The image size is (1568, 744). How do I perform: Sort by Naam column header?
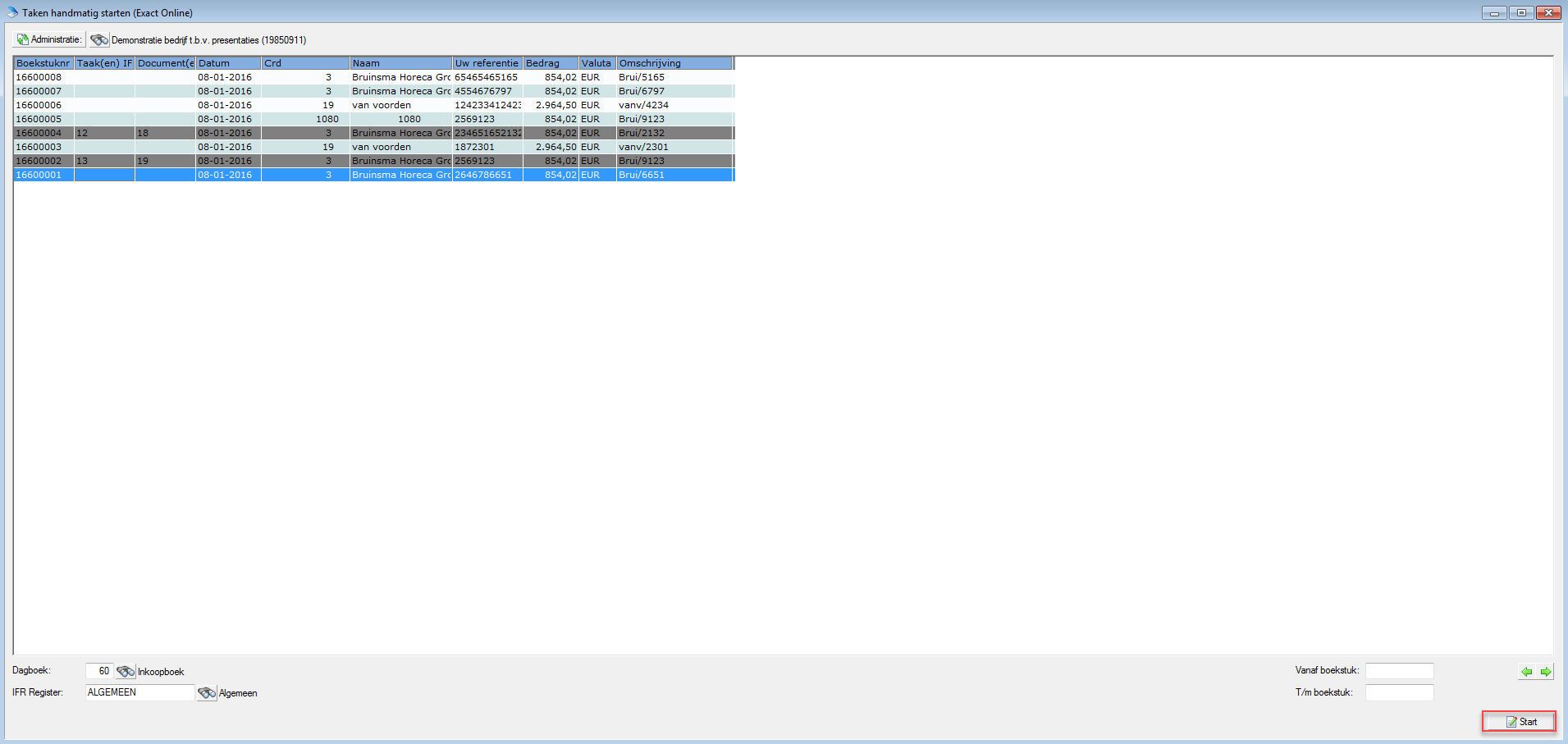[401, 63]
